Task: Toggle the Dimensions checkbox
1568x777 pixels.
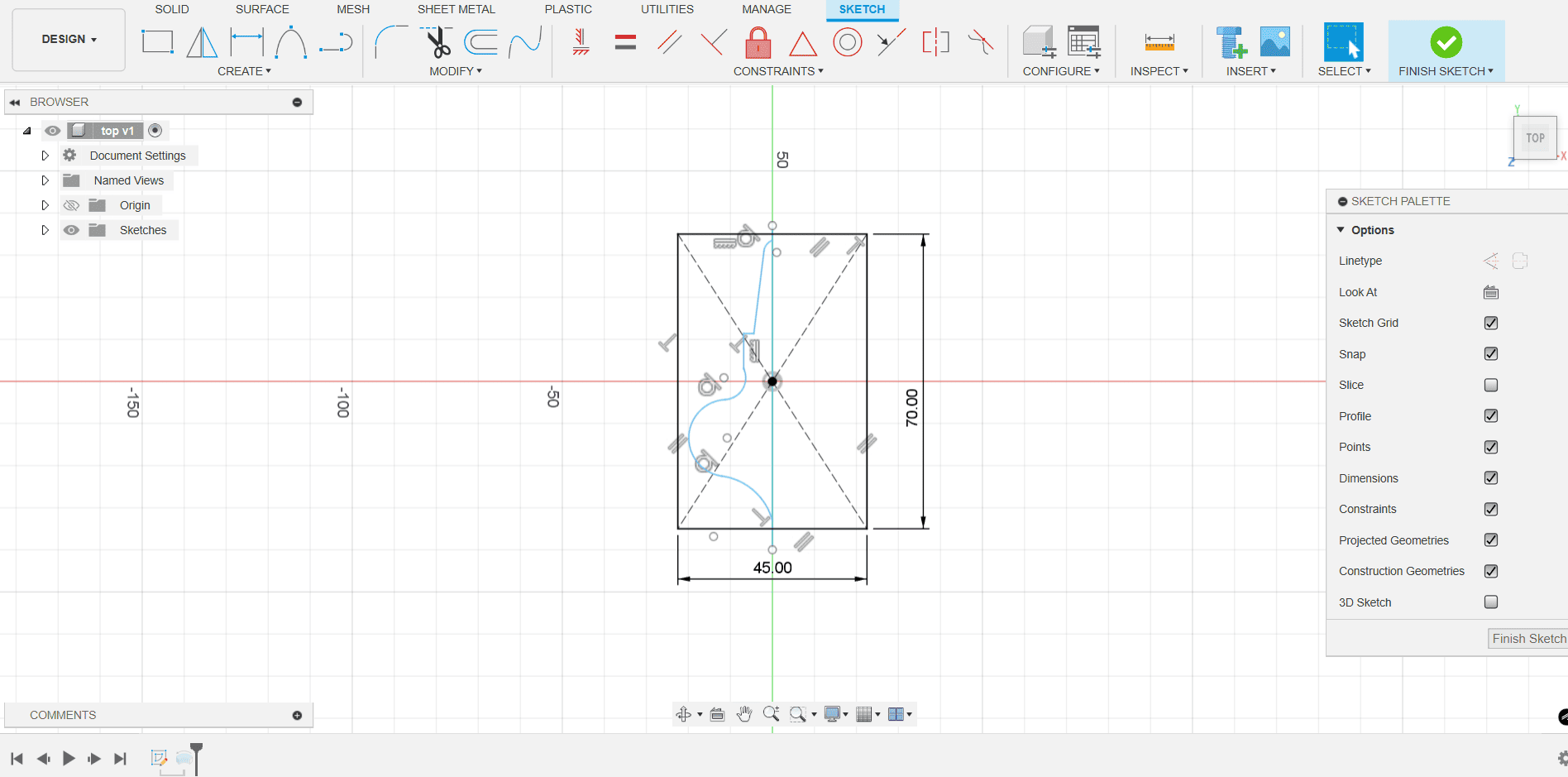Action: click(1491, 477)
